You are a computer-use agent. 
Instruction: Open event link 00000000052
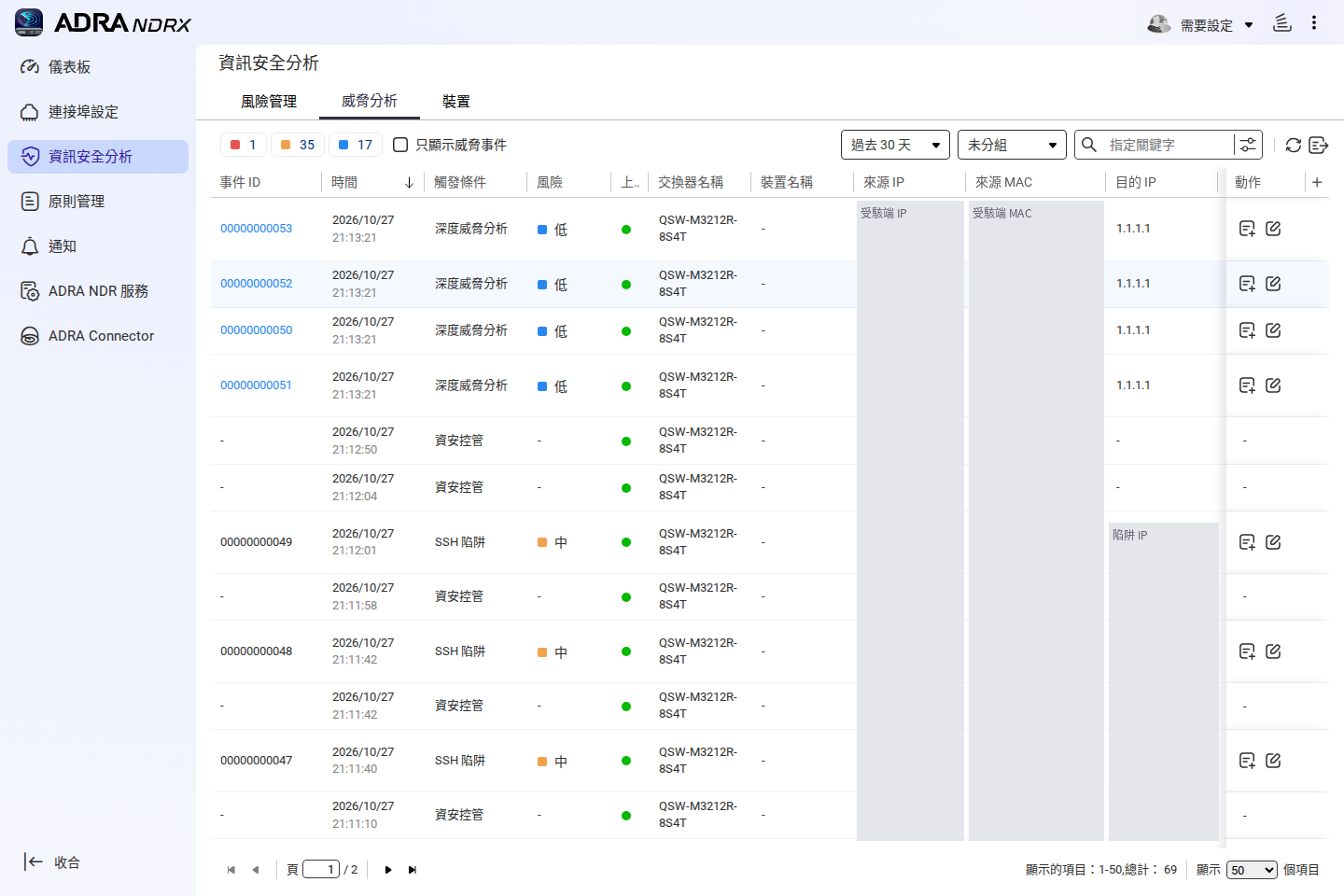point(257,284)
